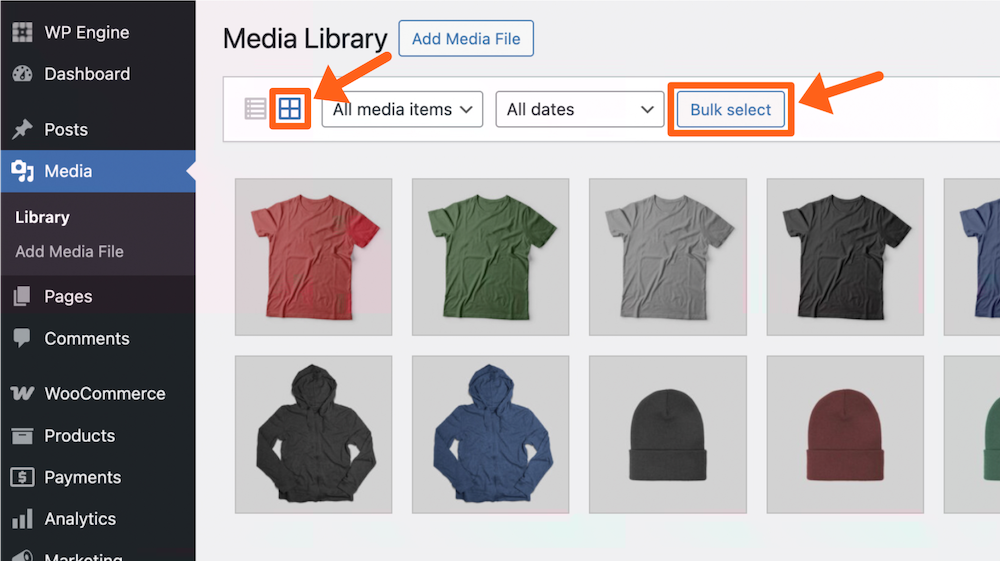Open the Comments speech bubble icon
The width and height of the screenshot is (1000, 561).
coord(22,339)
